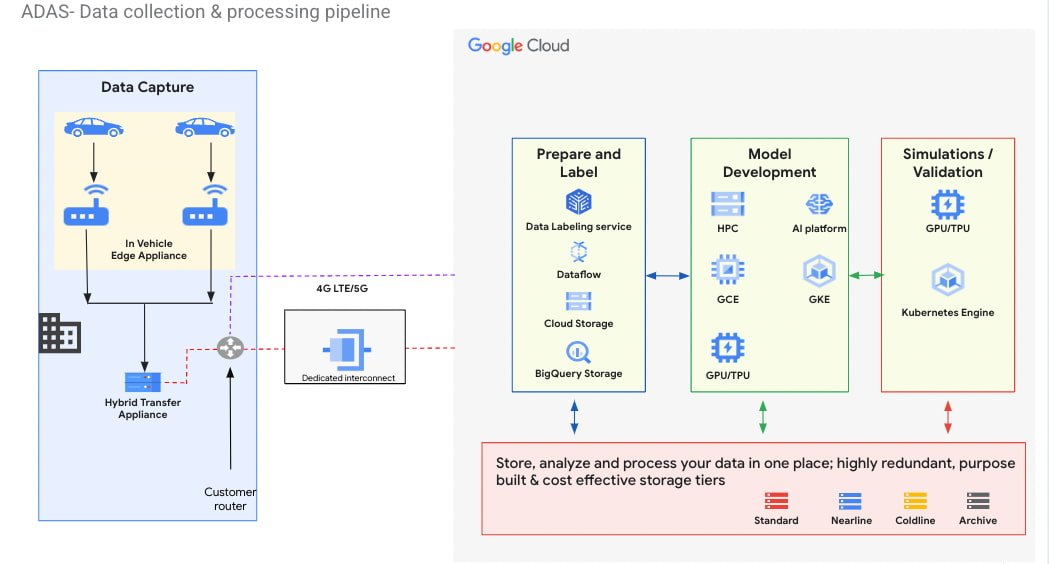This screenshot has height=564, width=1049.
Task: Select the 'Hybrid Transfer Appliance' label
Action: pos(142,408)
